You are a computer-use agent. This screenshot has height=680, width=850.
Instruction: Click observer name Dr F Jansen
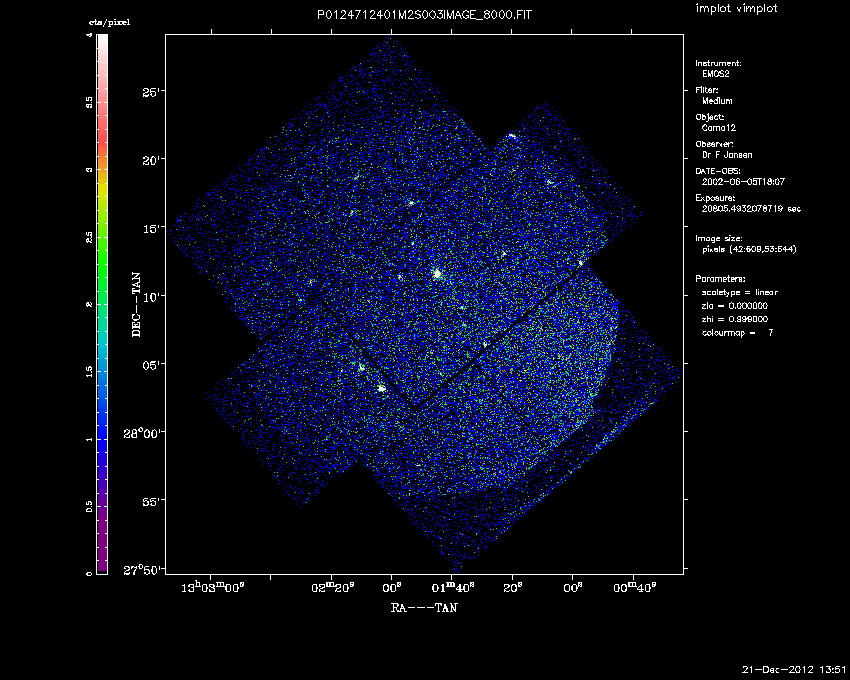[x=727, y=155]
